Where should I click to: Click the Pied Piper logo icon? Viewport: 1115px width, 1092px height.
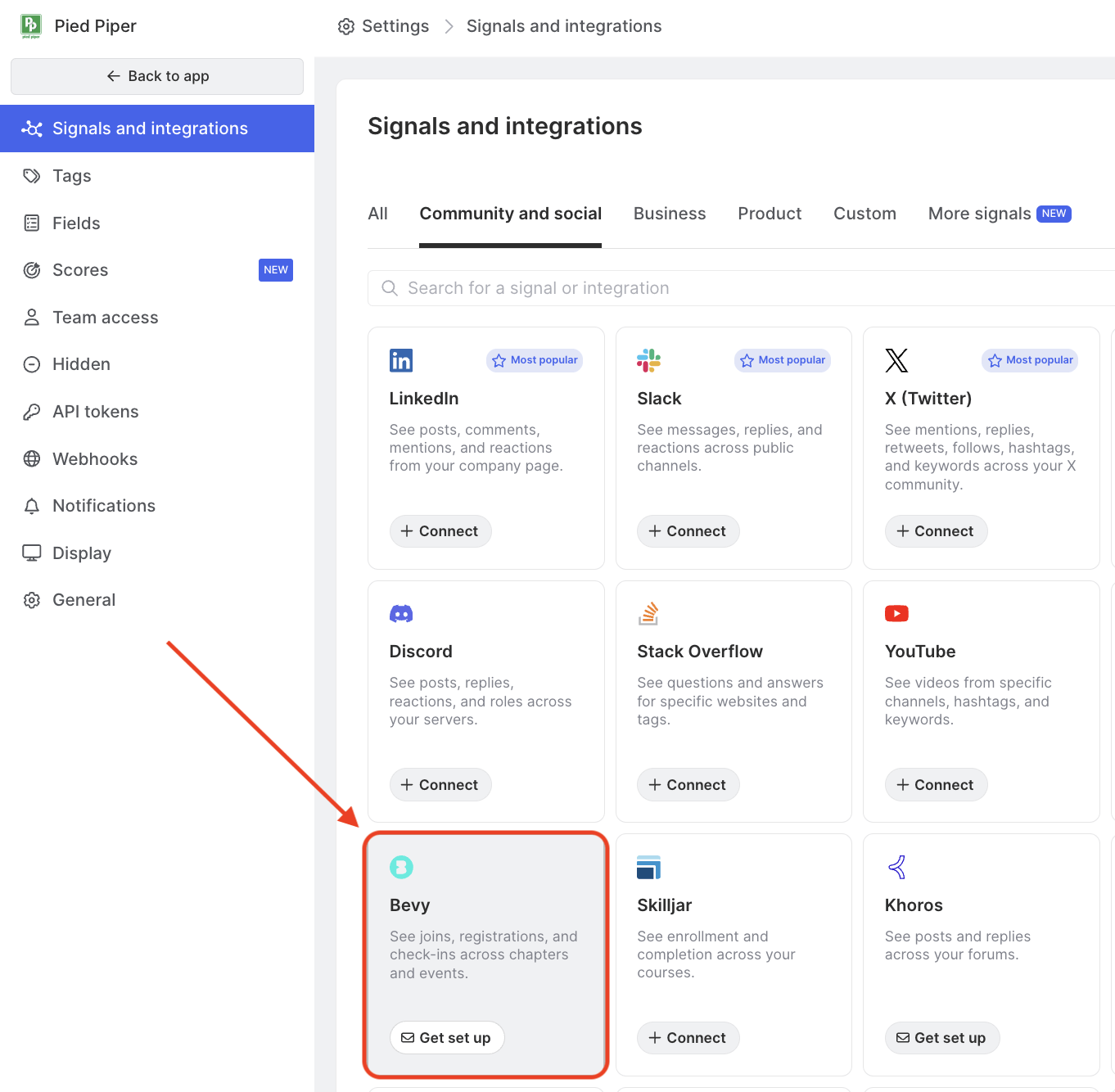coord(31,26)
